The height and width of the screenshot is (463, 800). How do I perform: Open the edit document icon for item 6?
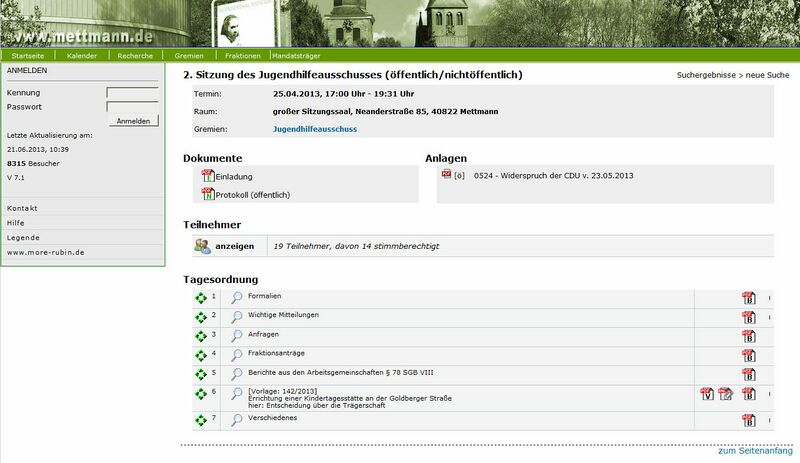[x=726, y=395]
